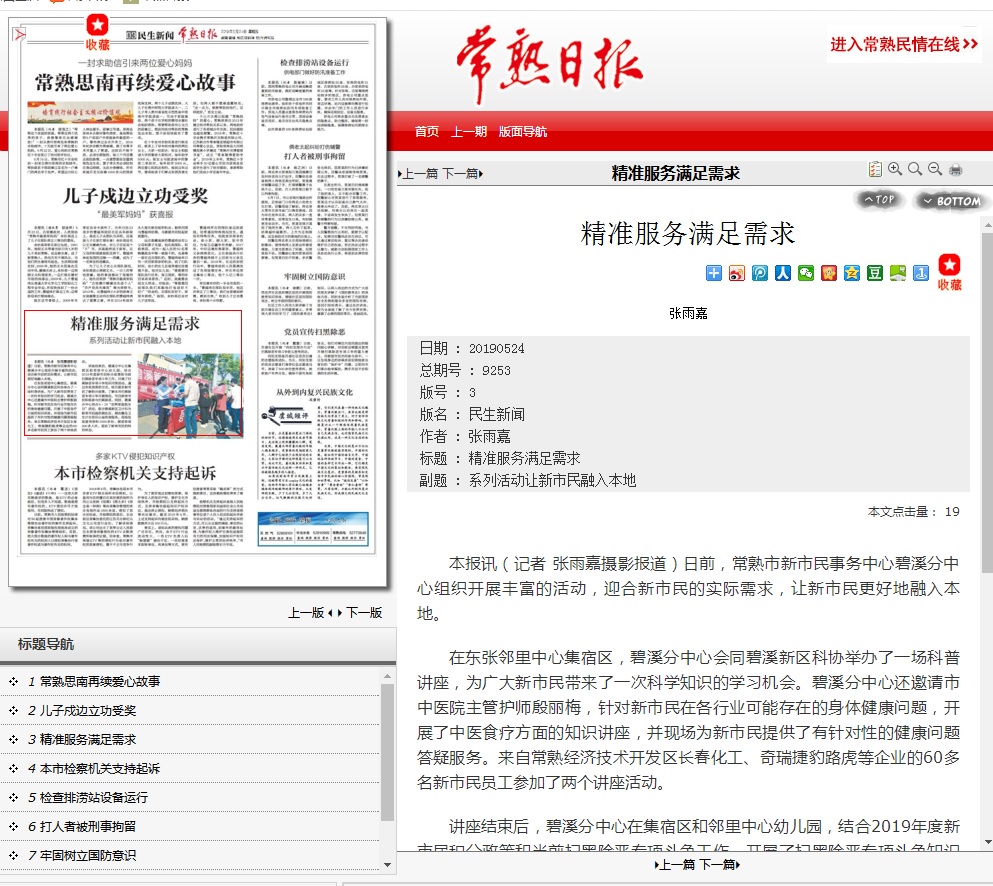993x886 pixels.
Task: Click the zoom-in magnifier with plus sign
Action: point(895,169)
